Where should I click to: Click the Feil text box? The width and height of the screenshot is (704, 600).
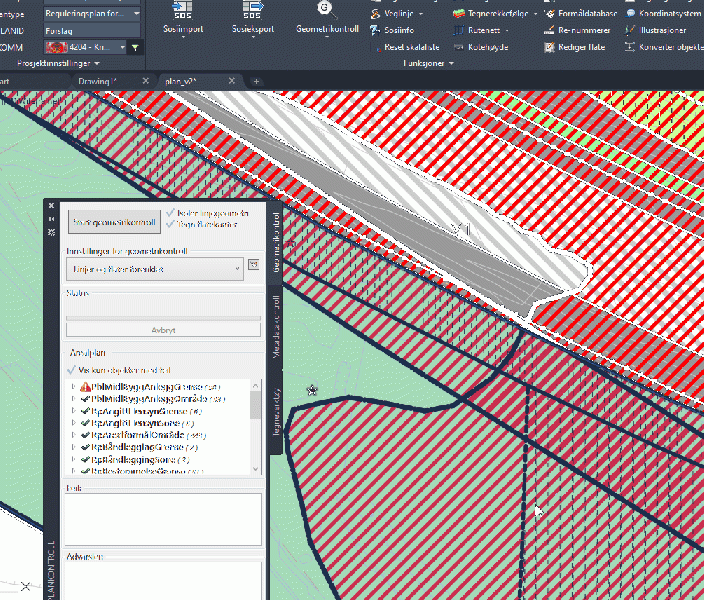163,520
